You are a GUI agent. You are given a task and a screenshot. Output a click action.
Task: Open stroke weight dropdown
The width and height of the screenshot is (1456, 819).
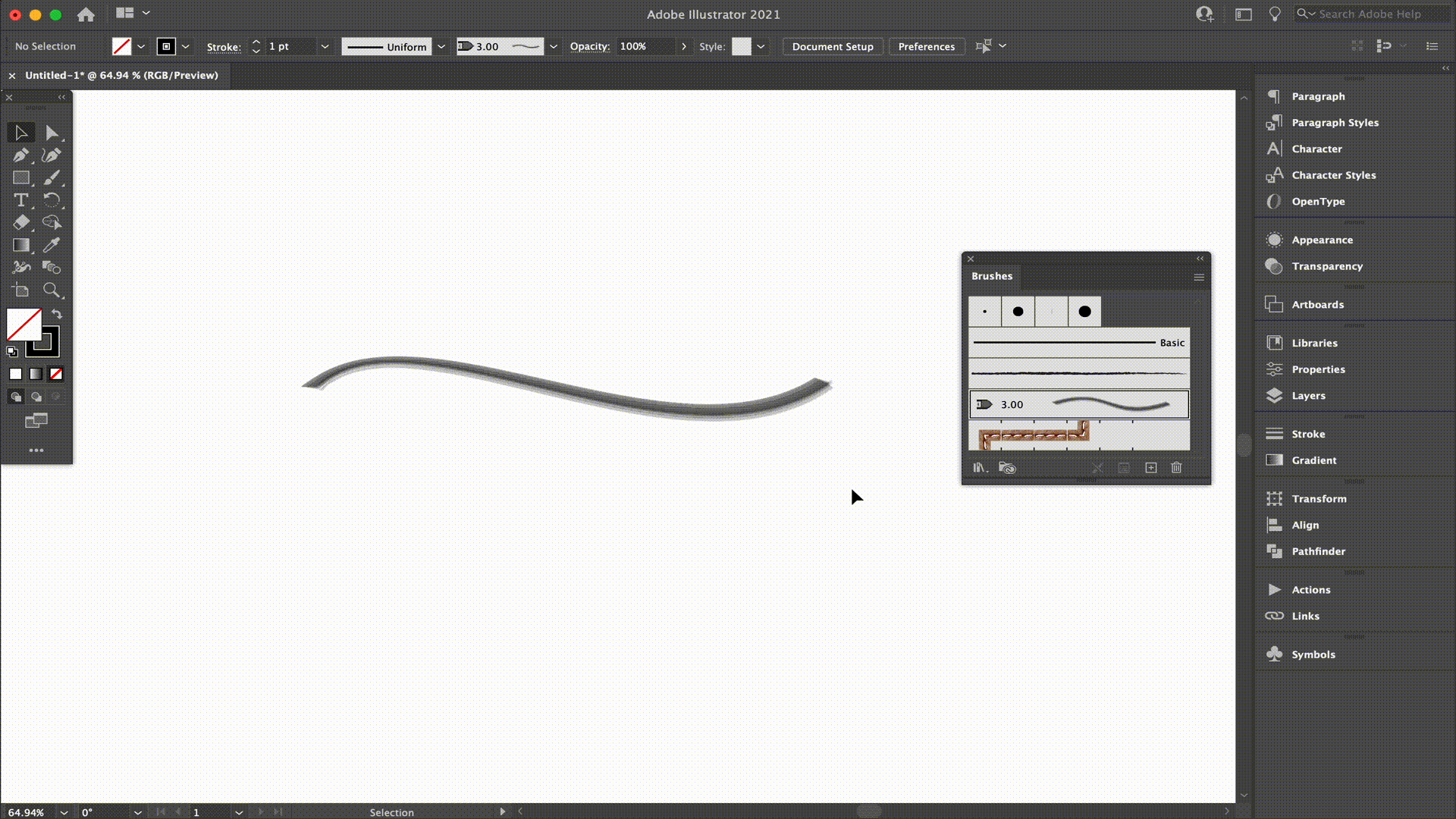[325, 47]
